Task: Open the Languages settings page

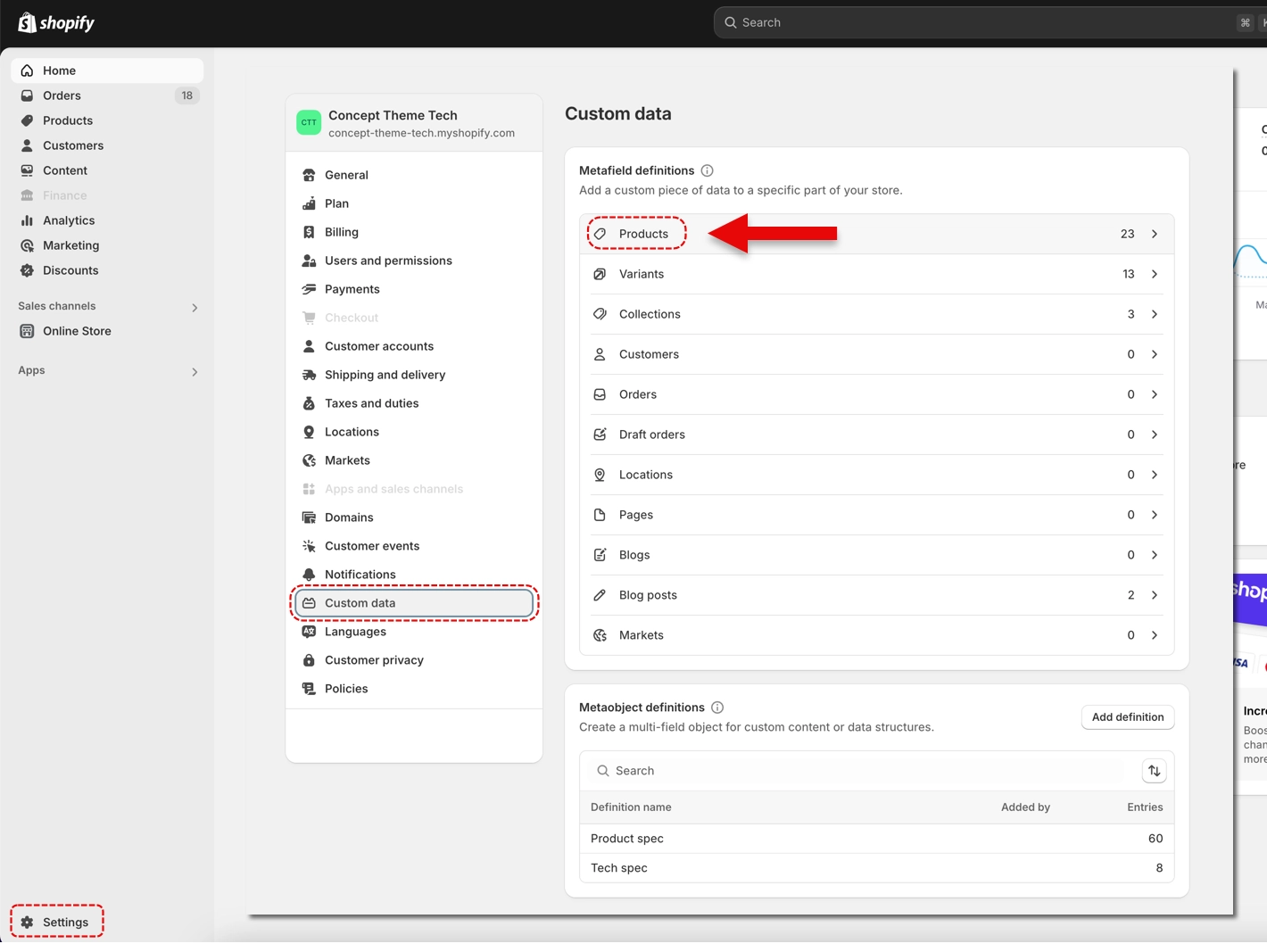Action: (x=355, y=632)
